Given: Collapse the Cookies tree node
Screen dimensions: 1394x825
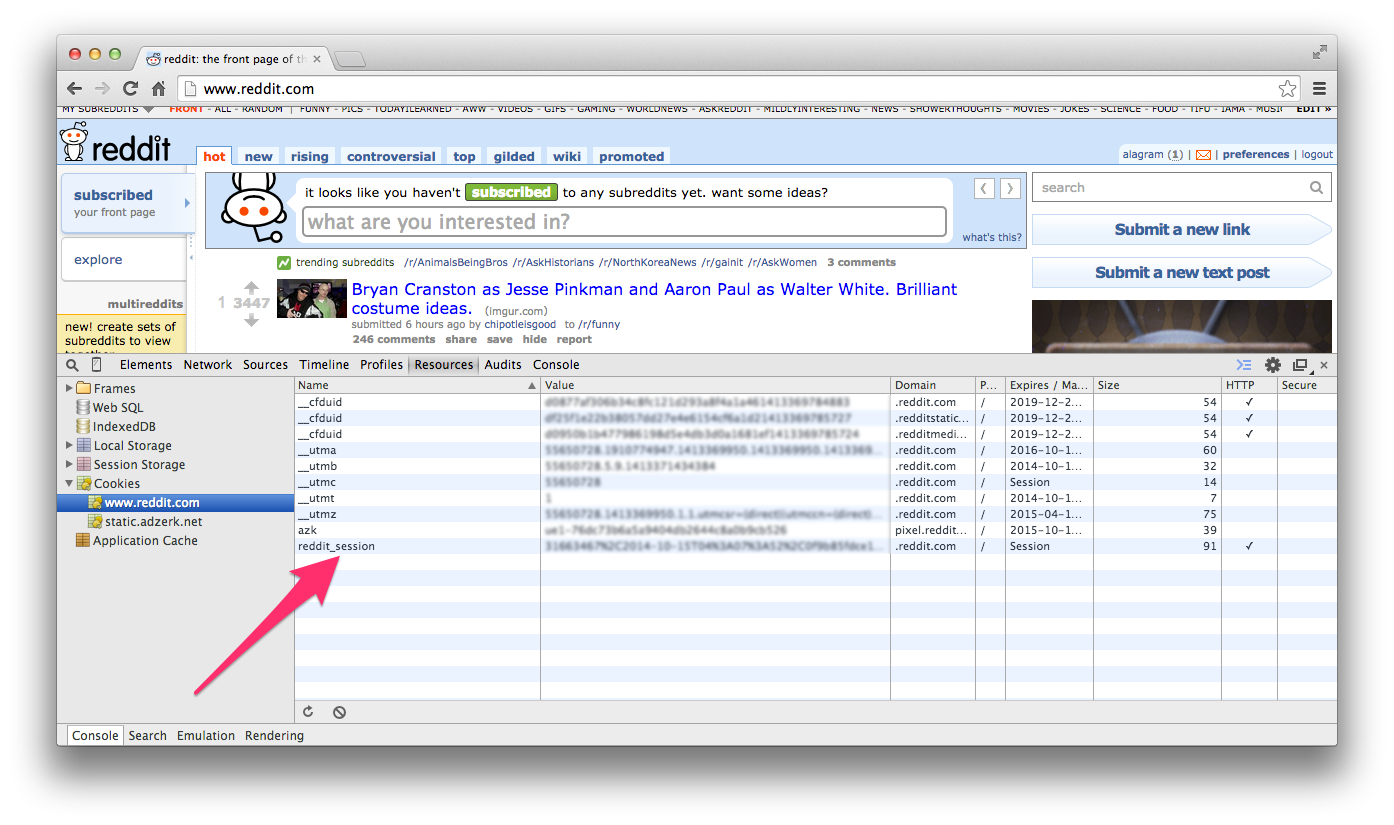Looking at the screenshot, I should 69,483.
